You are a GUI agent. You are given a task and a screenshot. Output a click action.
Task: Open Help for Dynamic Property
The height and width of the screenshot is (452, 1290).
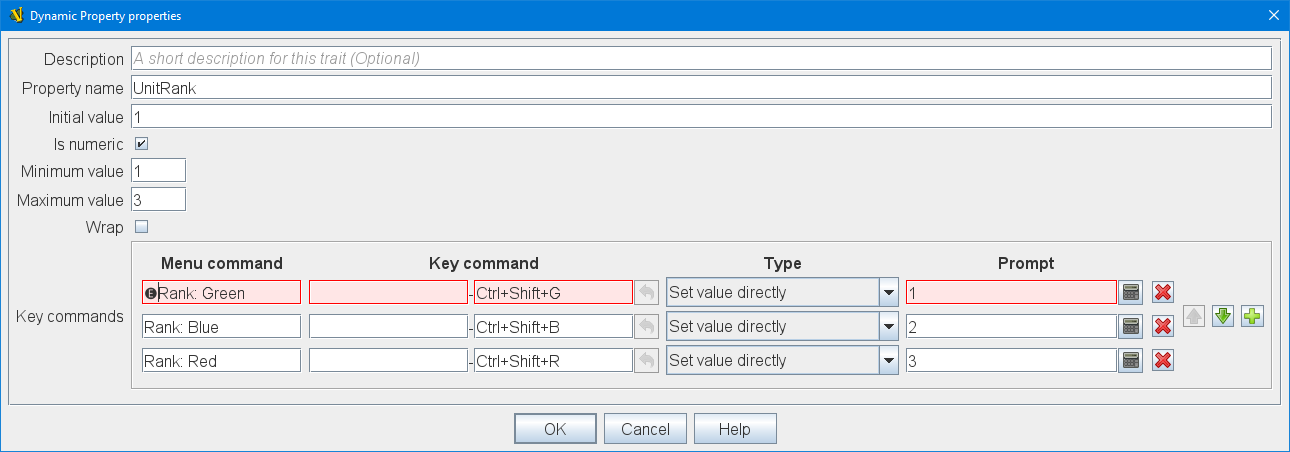pos(734,429)
